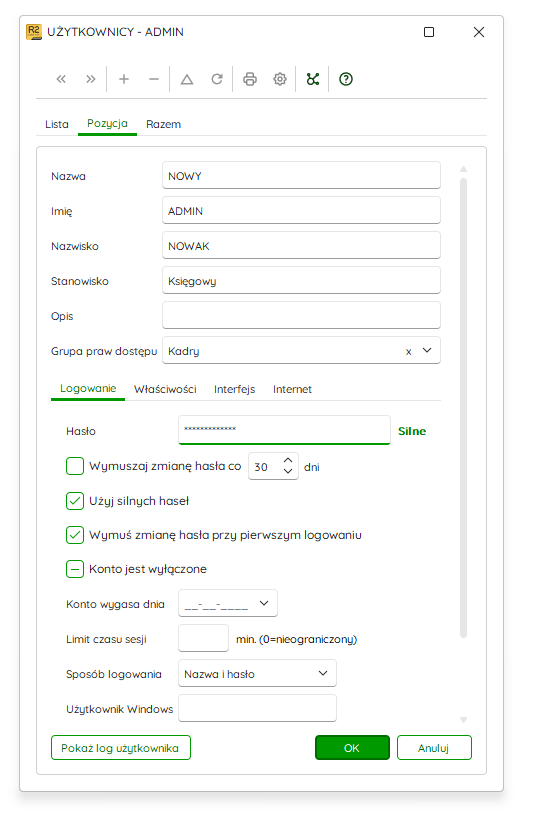The height and width of the screenshot is (824, 540).
Task: Open settings with the gear icon
Action: 280,79
